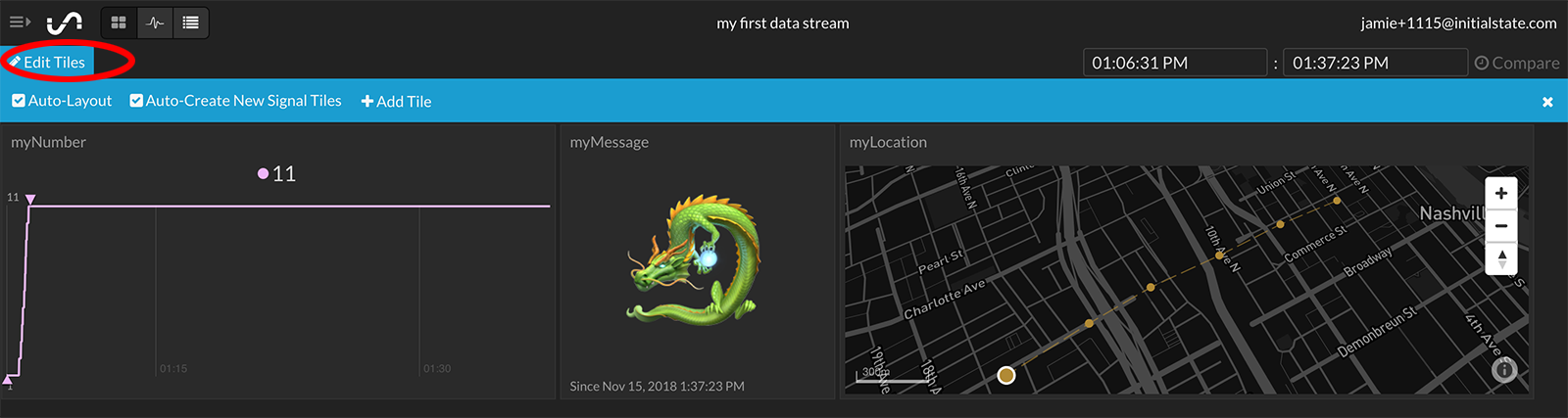Open the jamie+1115@initialstate.com account menu
Viewport: 1568px width, 418px height.
(x=1458, y=23)
